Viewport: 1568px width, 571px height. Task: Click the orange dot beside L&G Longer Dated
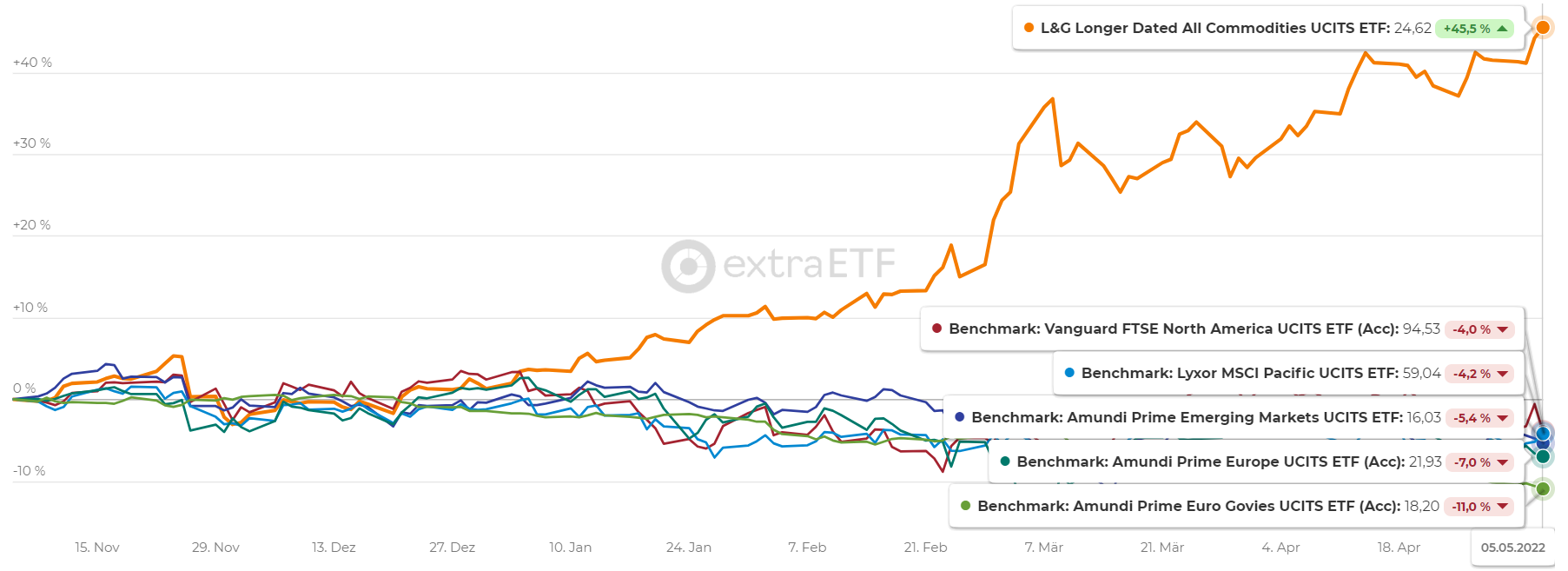point(1029,28)
